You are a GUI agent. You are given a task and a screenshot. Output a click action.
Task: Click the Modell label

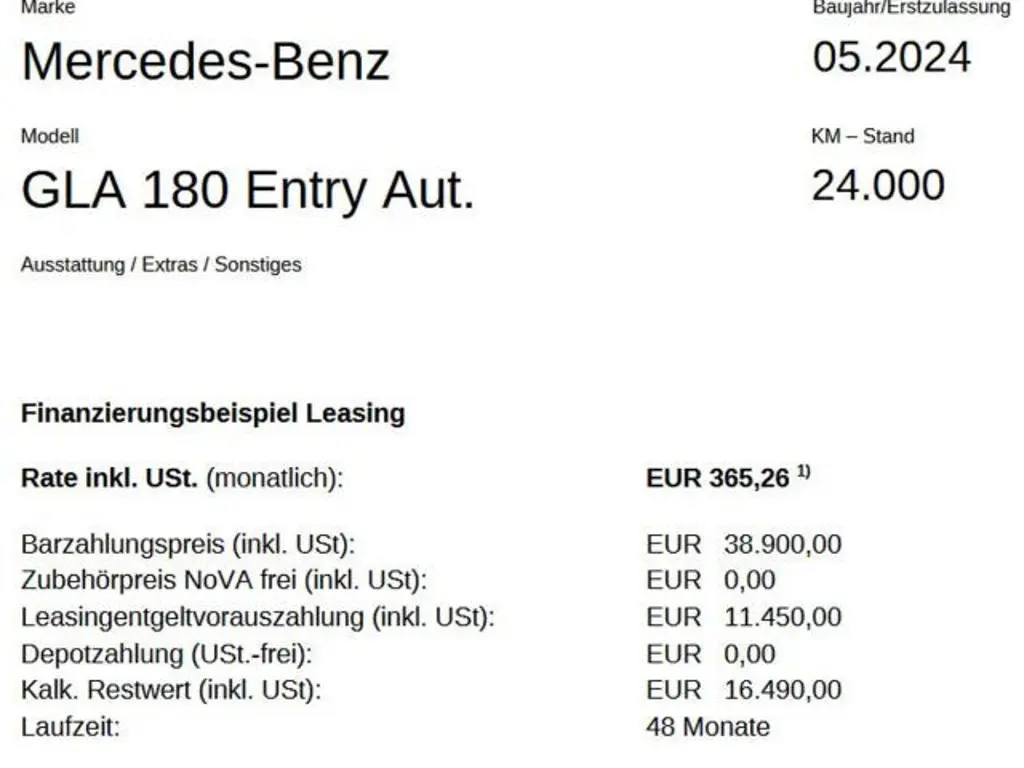coord(50,136)
